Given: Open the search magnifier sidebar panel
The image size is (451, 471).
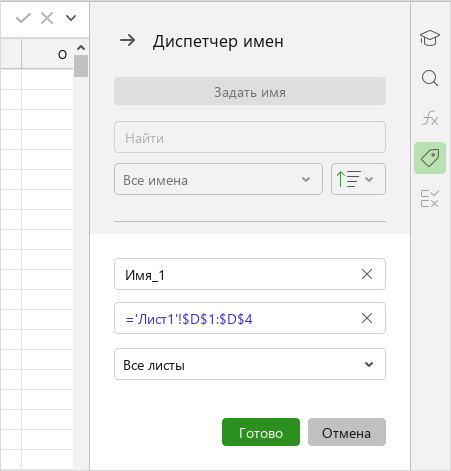Looking at the screenshot, I should tap(430, 78).
